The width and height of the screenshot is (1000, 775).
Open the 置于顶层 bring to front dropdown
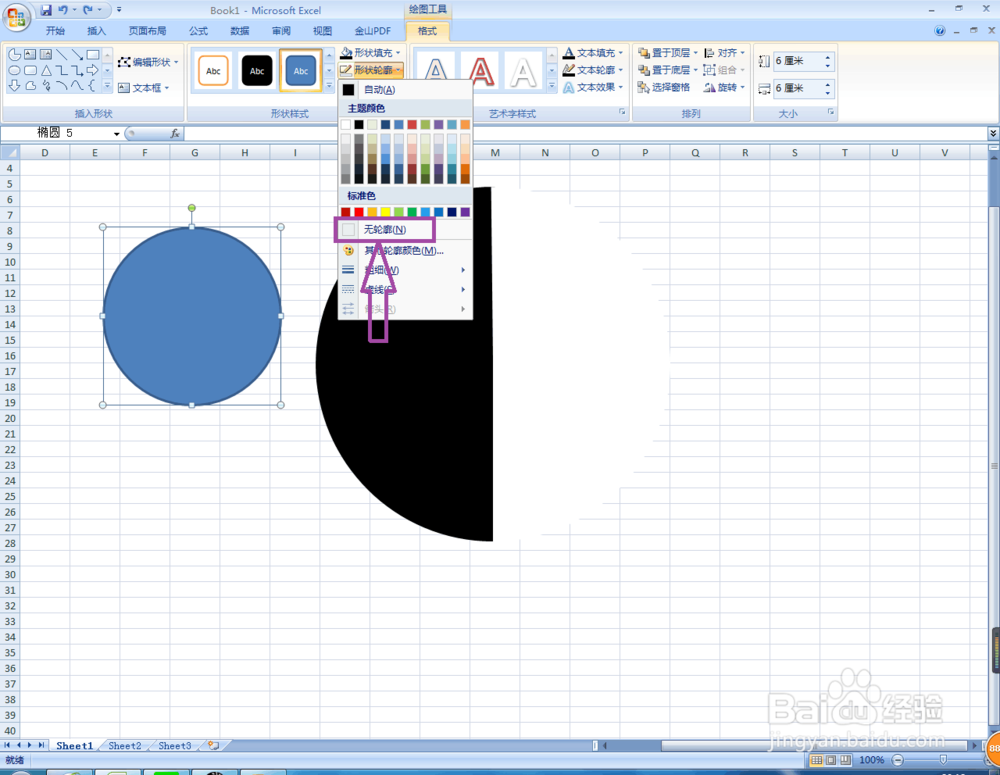668,52
